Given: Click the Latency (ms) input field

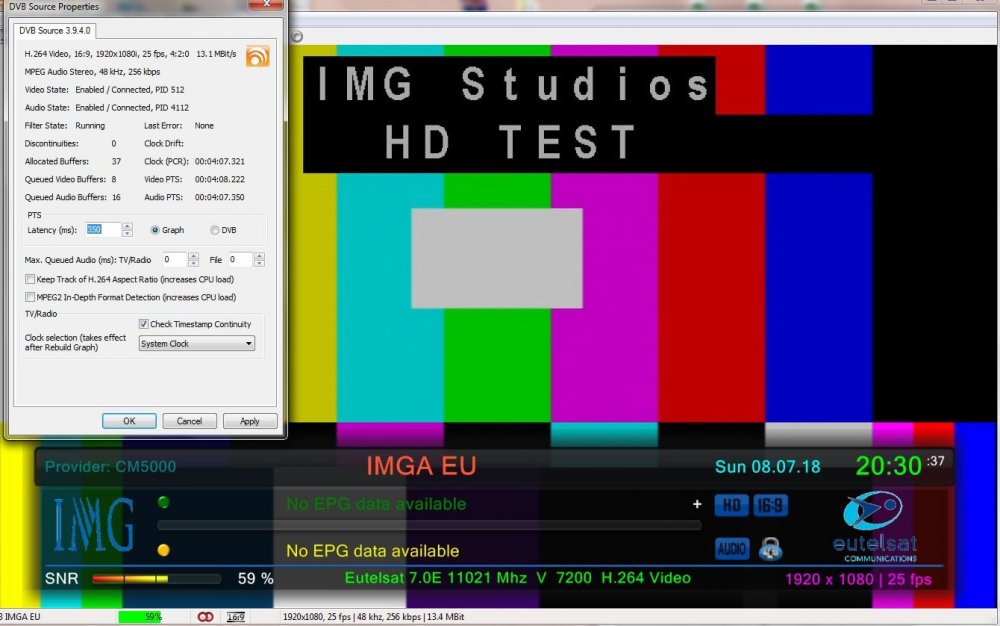Looking at the screenshot, I should pos(102,230).
